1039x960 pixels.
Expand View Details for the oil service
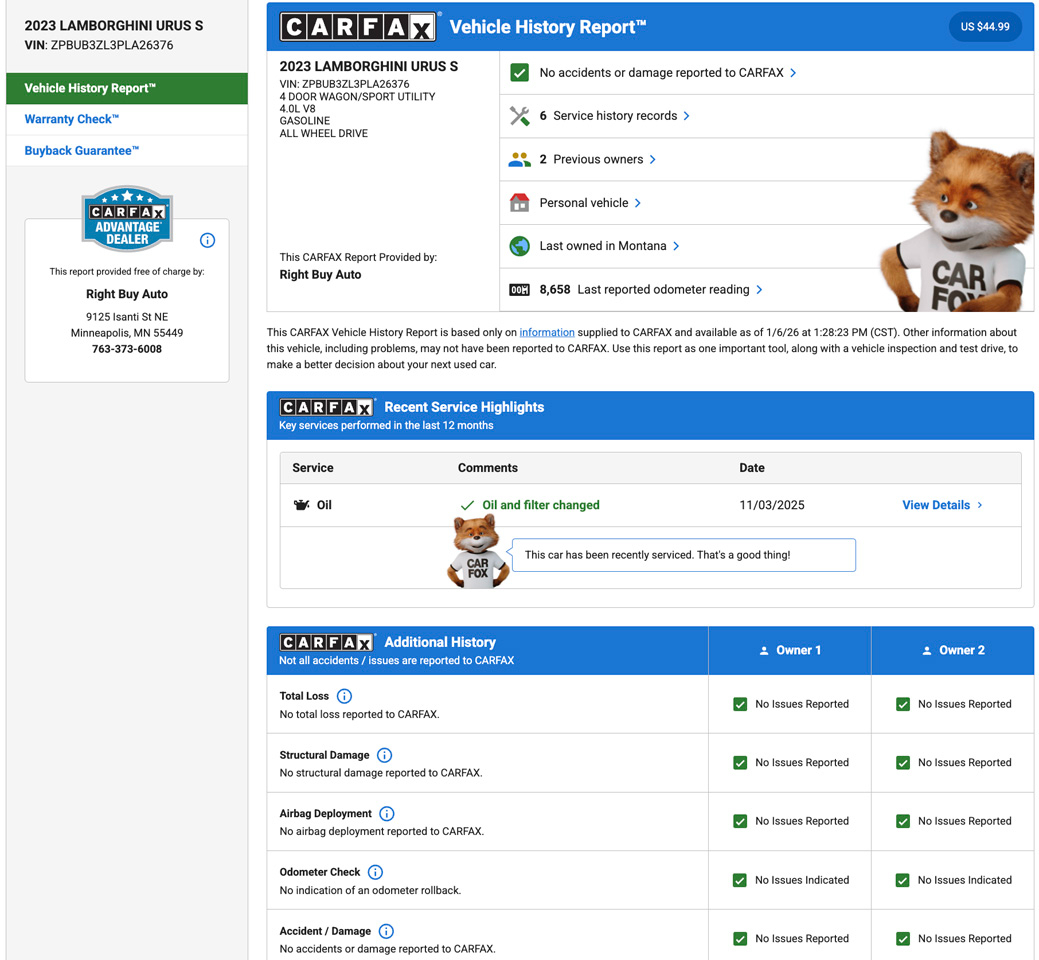(941, 505)
